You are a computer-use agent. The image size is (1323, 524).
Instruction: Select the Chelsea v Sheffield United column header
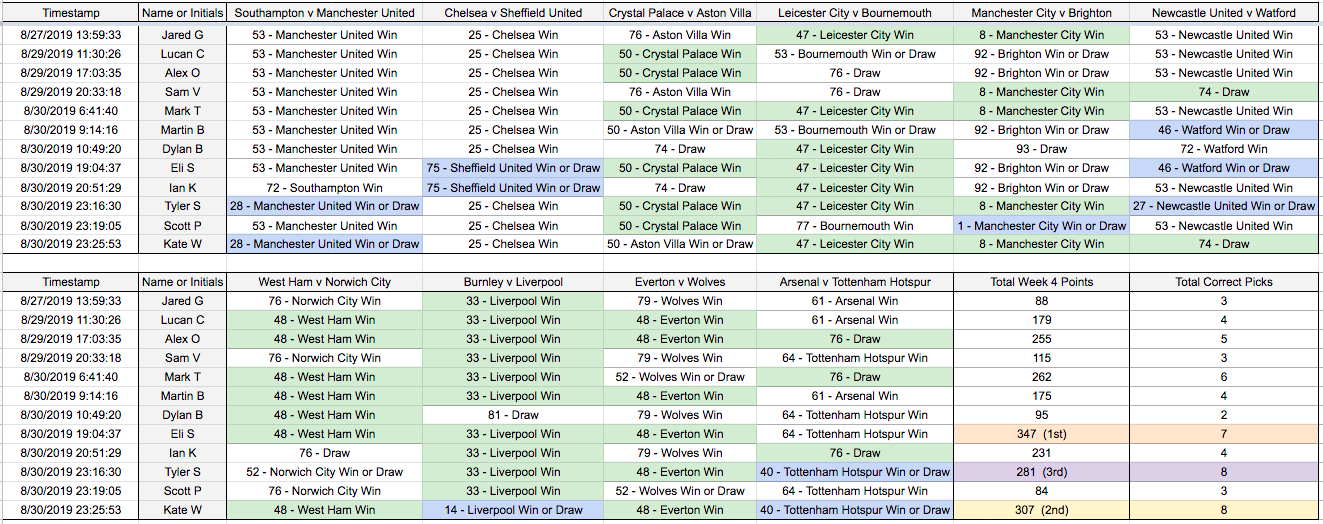tap(513, 13)
